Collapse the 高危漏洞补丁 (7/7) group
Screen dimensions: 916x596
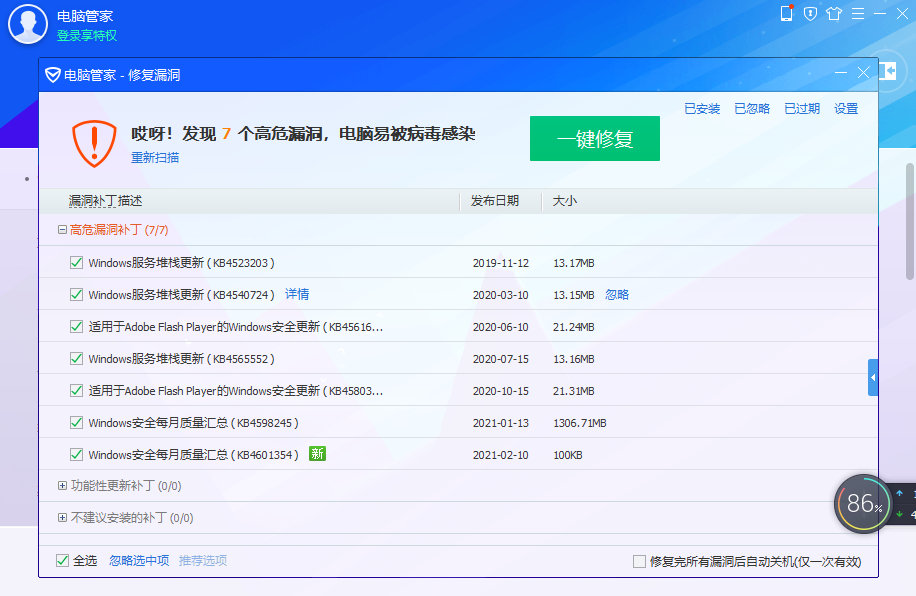click(62, 230)
